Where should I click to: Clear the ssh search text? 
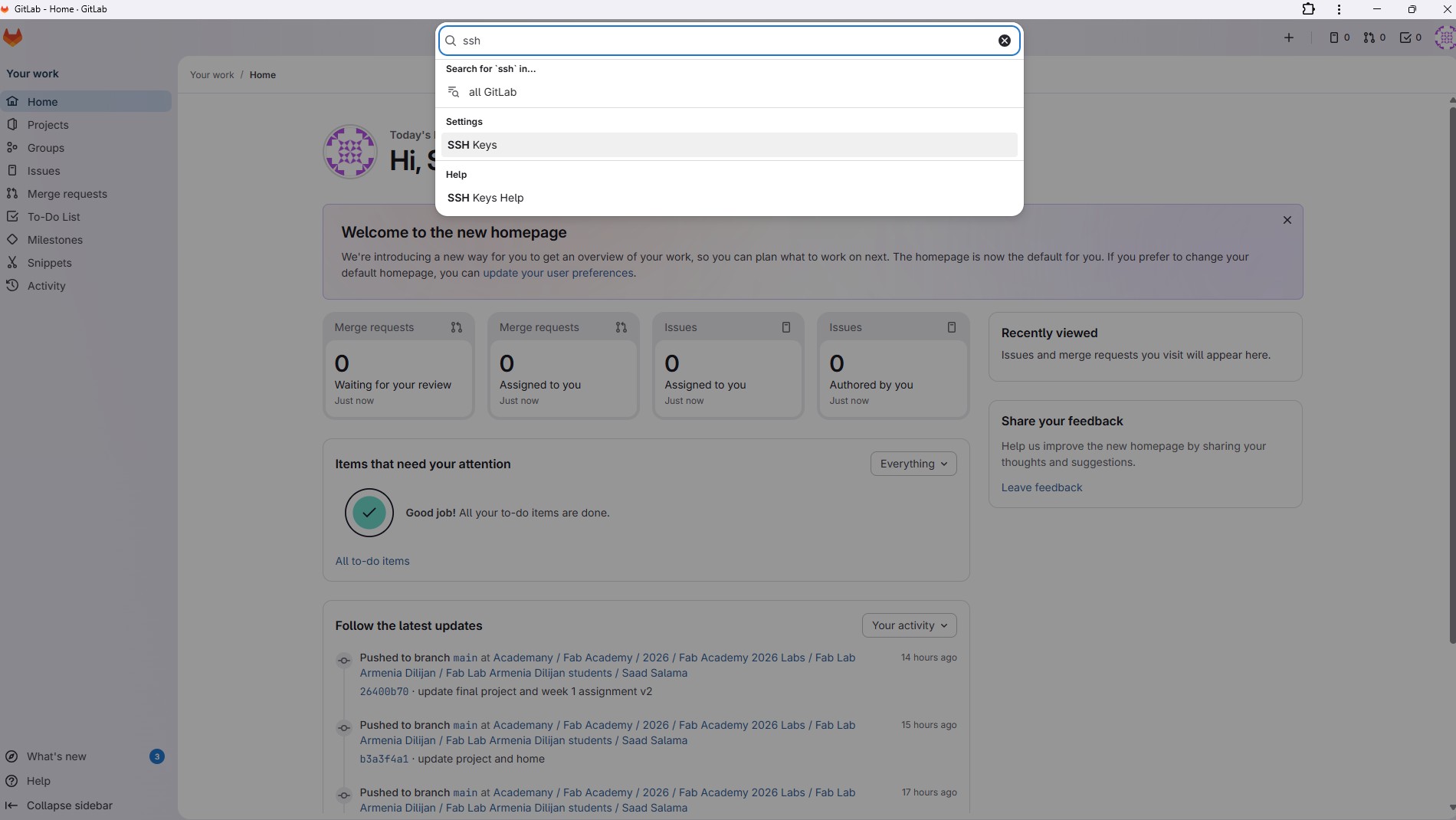point(1004,41)
